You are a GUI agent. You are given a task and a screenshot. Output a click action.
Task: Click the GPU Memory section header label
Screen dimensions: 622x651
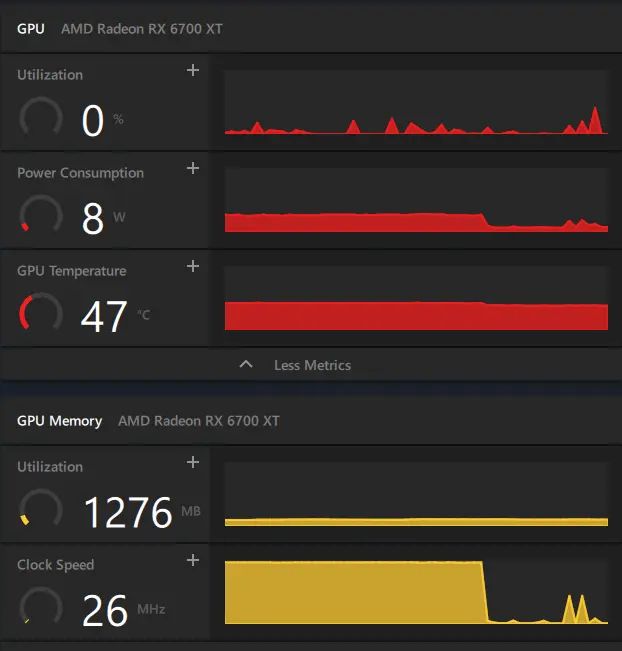59,421
